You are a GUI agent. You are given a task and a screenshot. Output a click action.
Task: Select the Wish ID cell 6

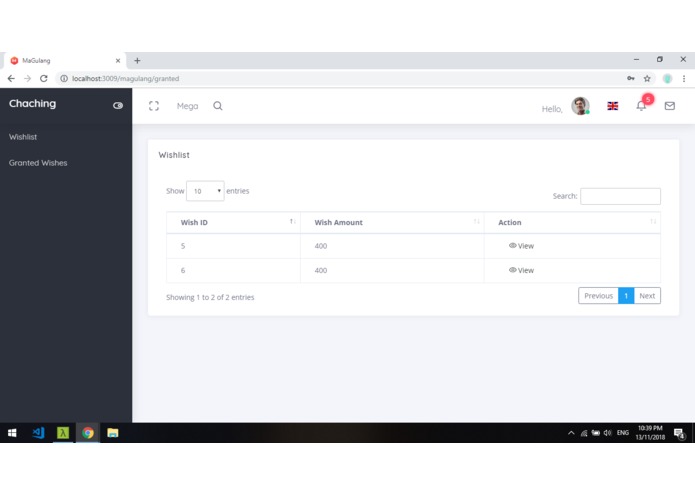tap(233, 270)
